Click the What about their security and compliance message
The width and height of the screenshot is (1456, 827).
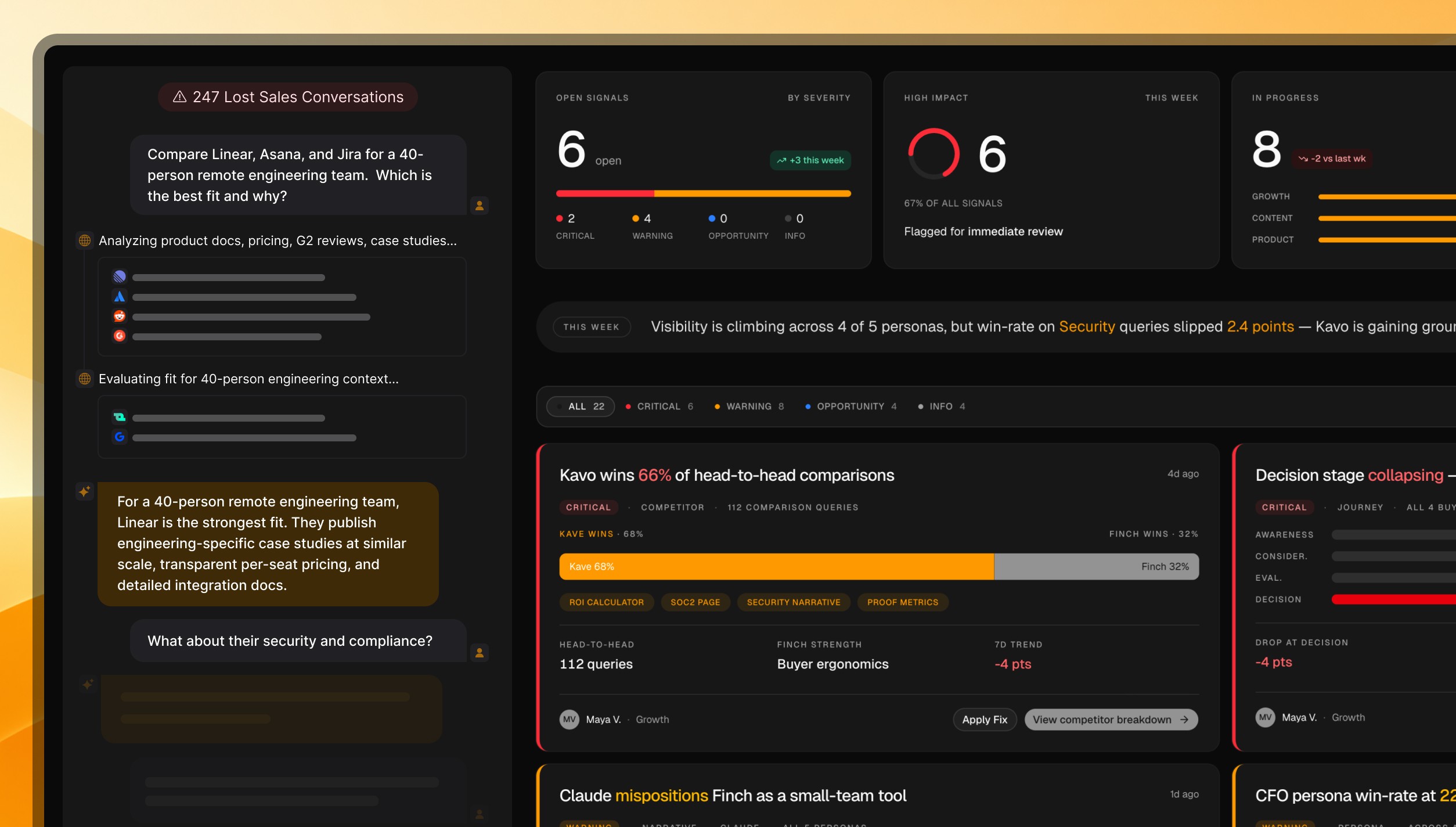(x=298, y=641)
